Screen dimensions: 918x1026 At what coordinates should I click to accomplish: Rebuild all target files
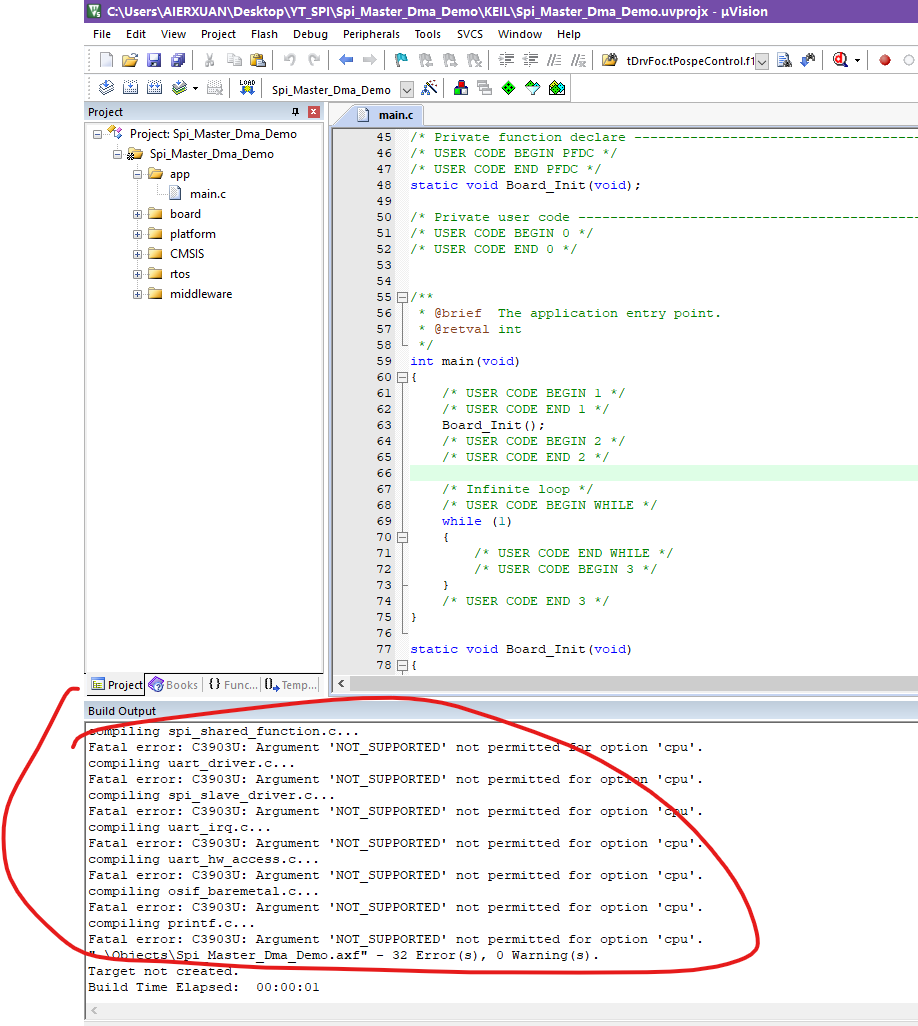tap(154, 88)
